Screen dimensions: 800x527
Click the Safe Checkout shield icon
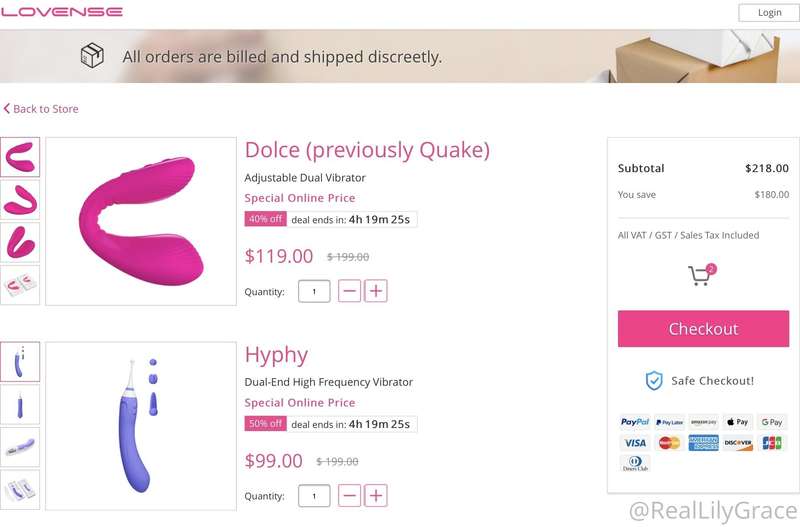[x=654, y=381]
